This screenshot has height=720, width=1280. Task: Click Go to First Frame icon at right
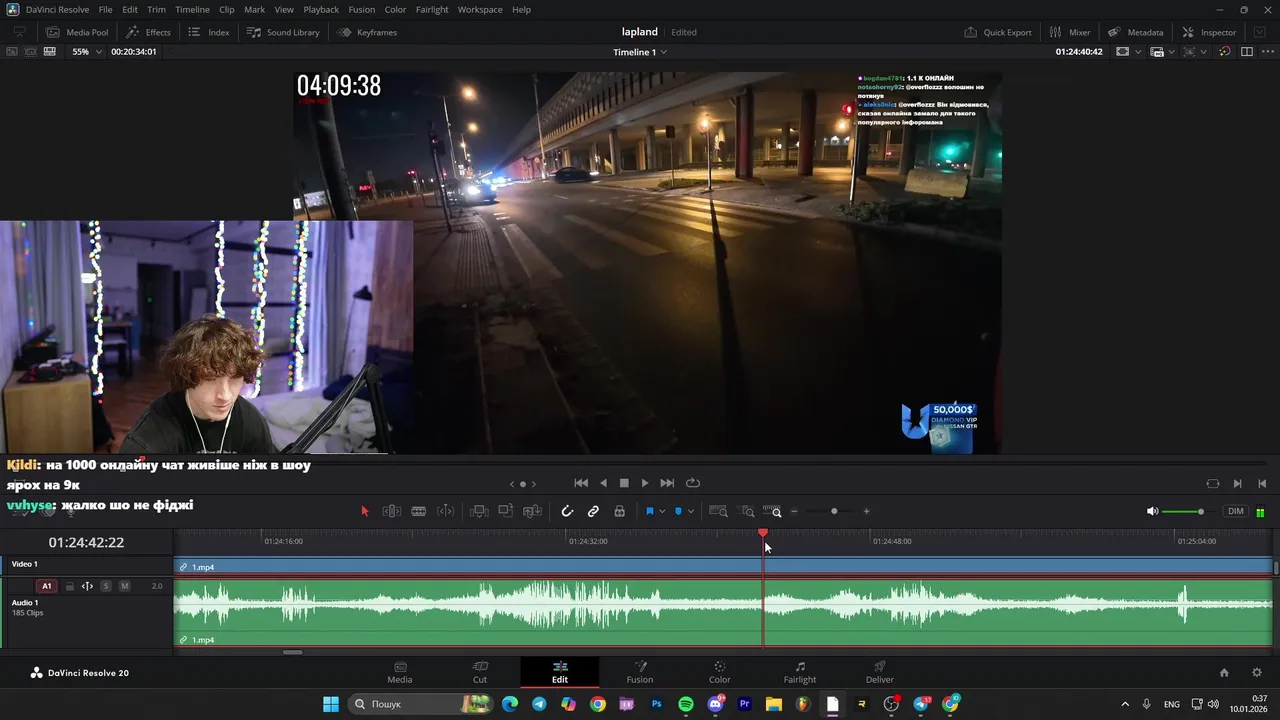coord(1263,483)
